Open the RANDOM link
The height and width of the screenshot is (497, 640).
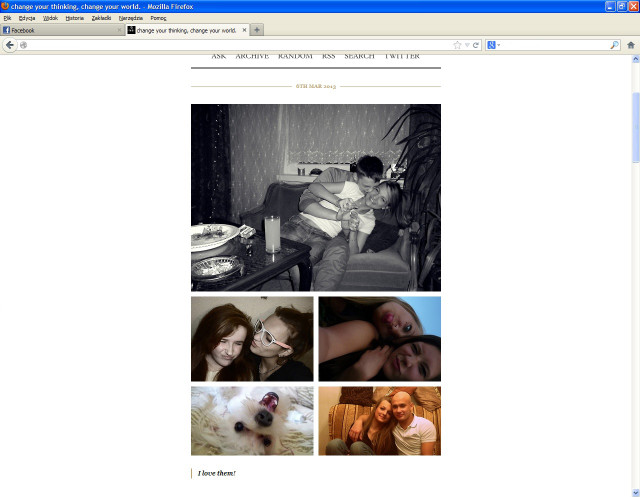click(x=295, y=56)
